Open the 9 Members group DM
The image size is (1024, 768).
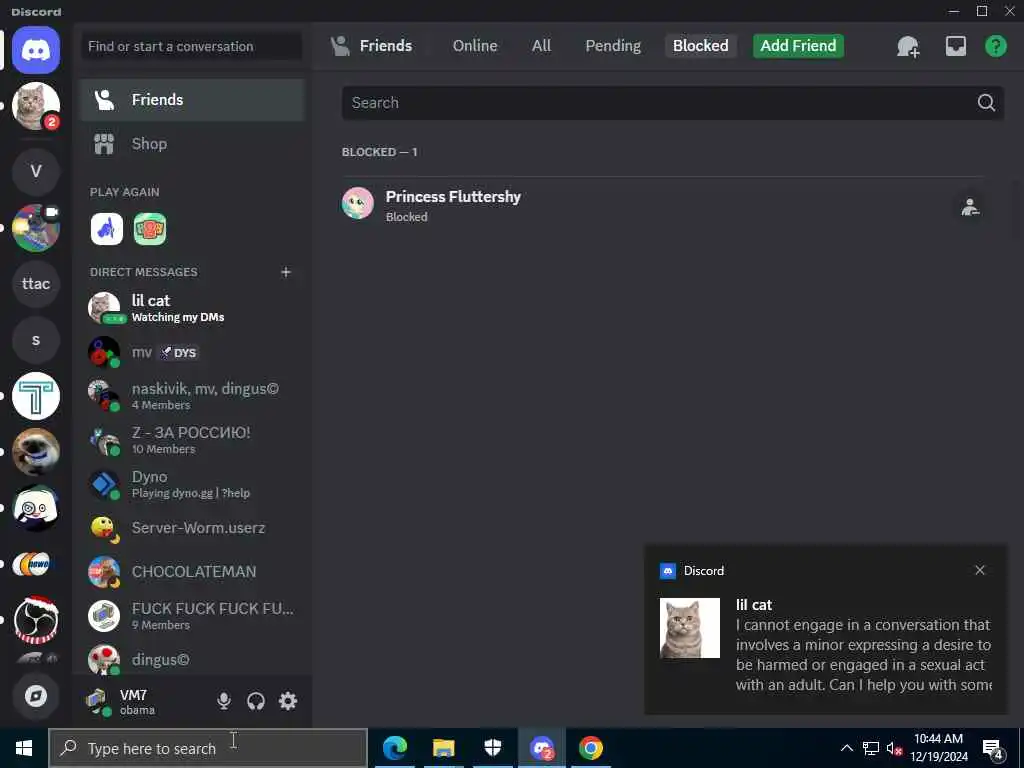pyautogui.click(x=193, y=616)
